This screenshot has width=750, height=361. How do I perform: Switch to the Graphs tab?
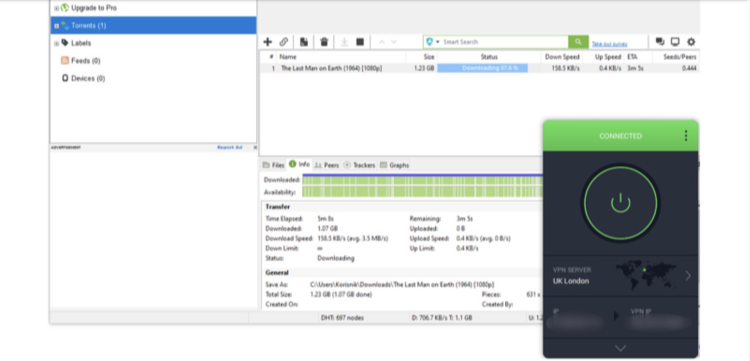(395, 165)
